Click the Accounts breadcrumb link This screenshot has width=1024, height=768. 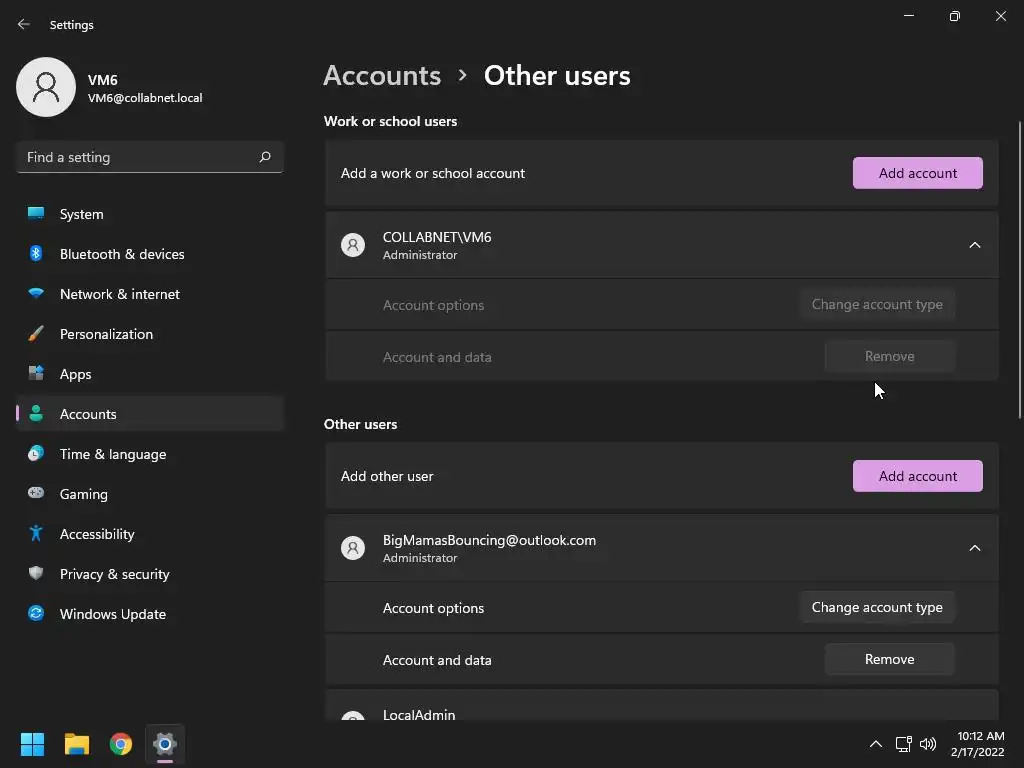click(x=382, y=76)
